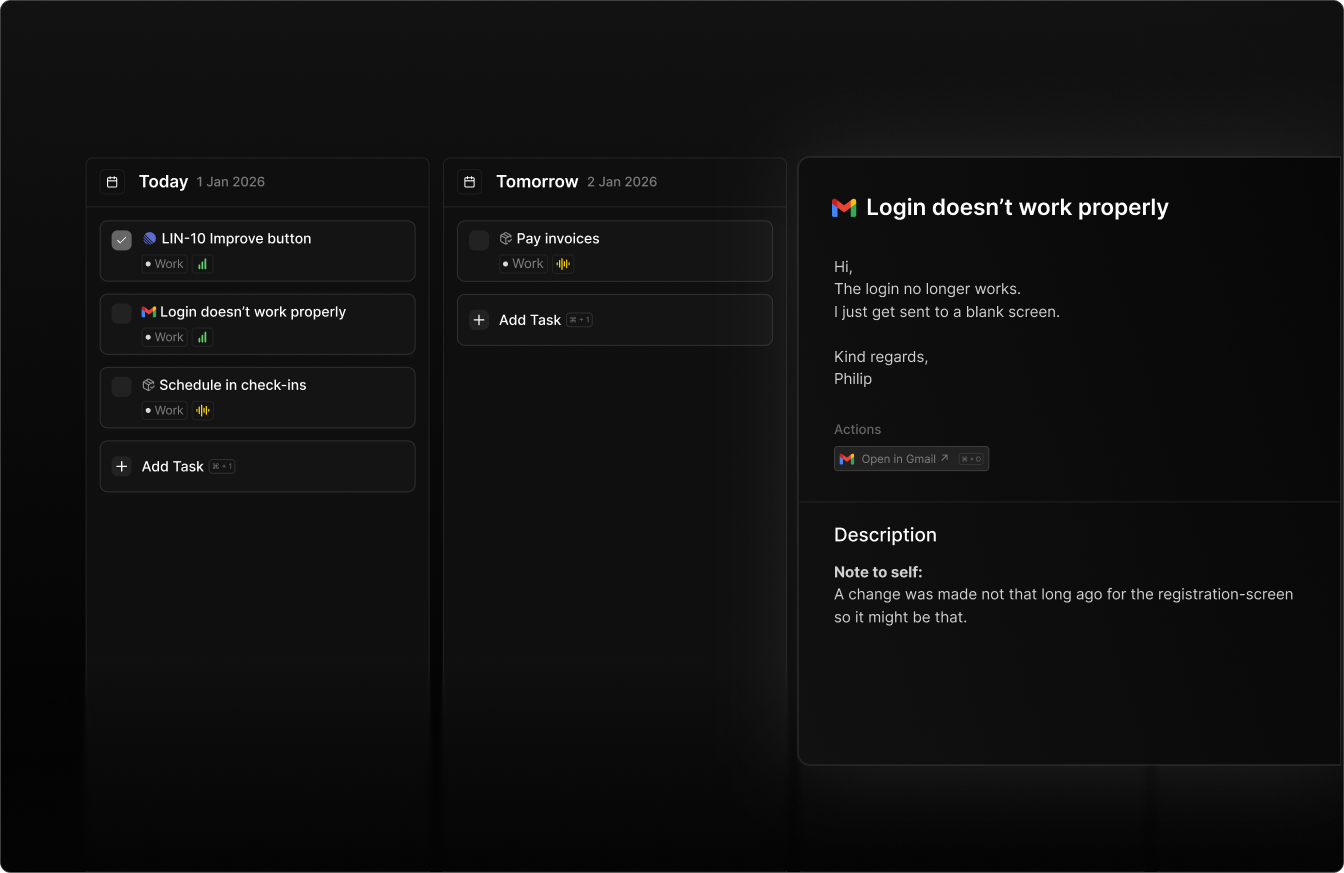Click the box icon on Schedule in check-ins
Viewport: 1344px width, 873px height.
(148, 385)
